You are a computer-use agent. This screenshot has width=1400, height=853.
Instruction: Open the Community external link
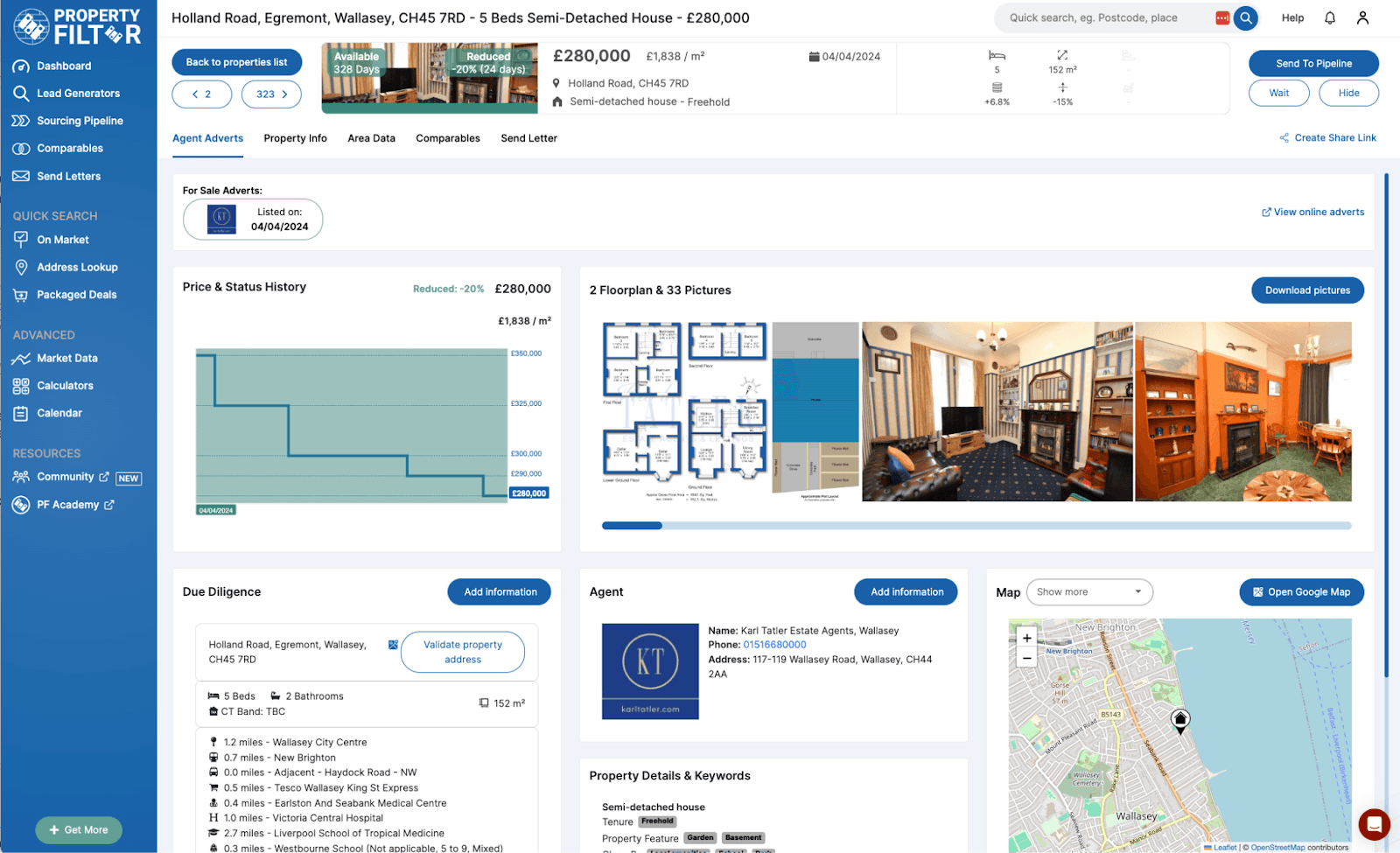point(61,477)
